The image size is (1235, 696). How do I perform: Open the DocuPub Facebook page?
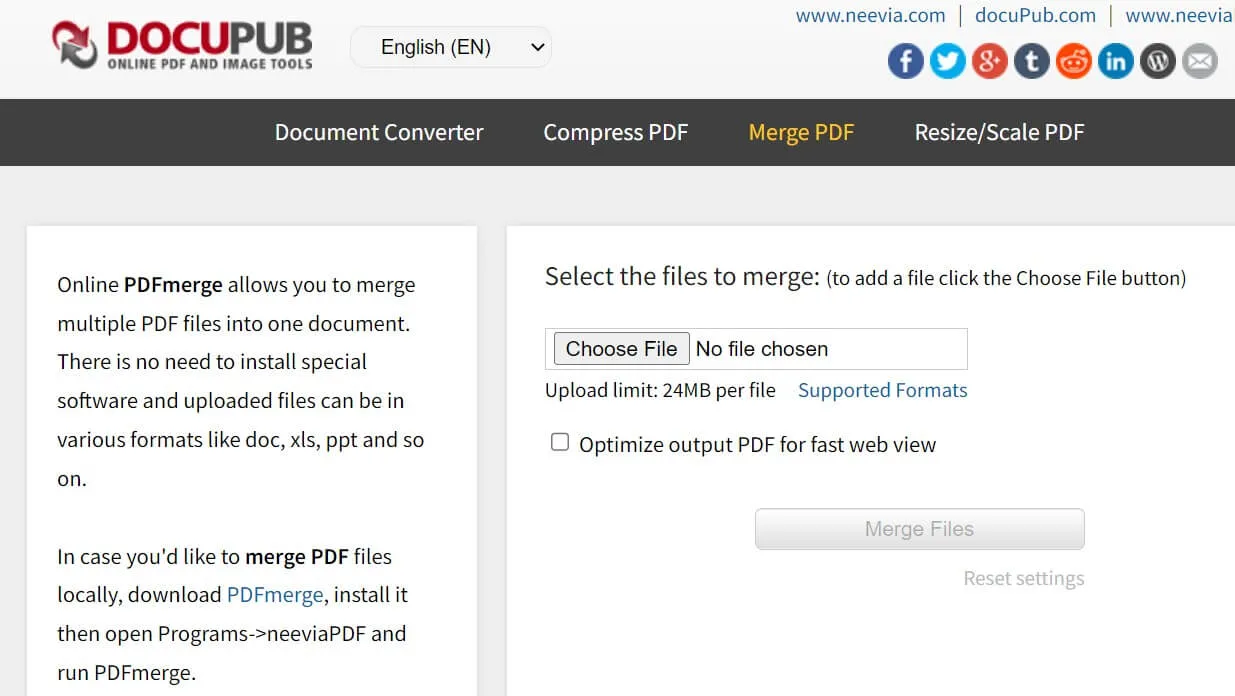(905, 61)
